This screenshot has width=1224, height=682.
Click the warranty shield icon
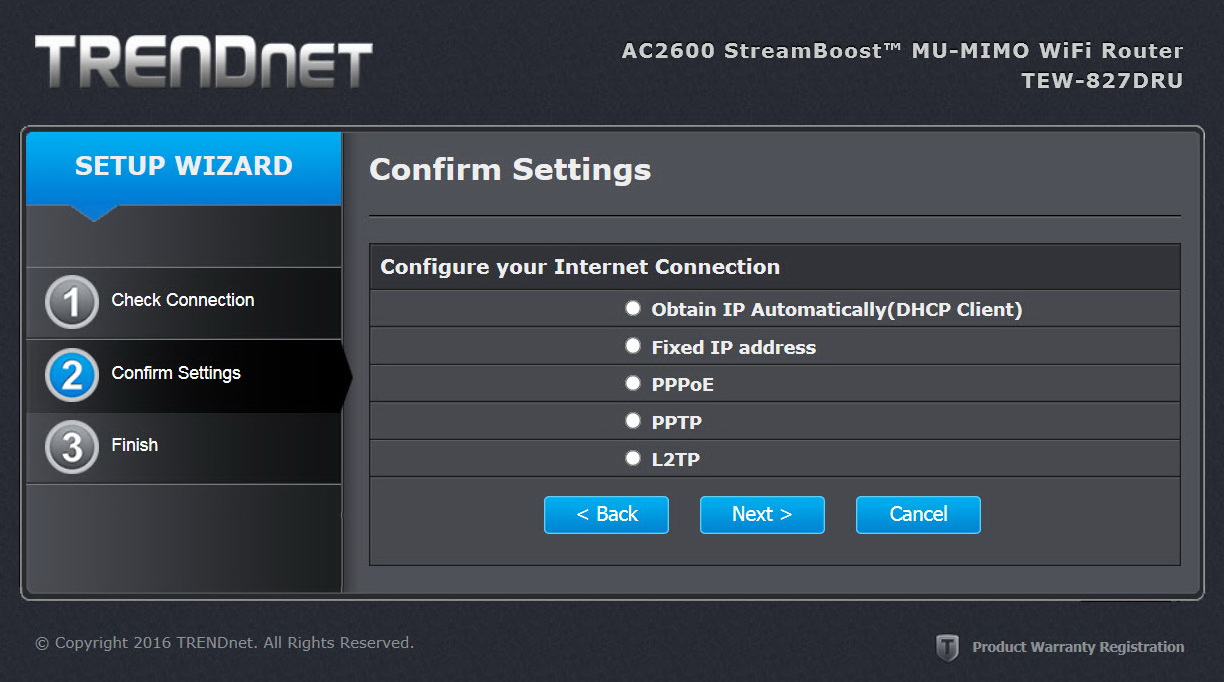(x=947, y=647)
